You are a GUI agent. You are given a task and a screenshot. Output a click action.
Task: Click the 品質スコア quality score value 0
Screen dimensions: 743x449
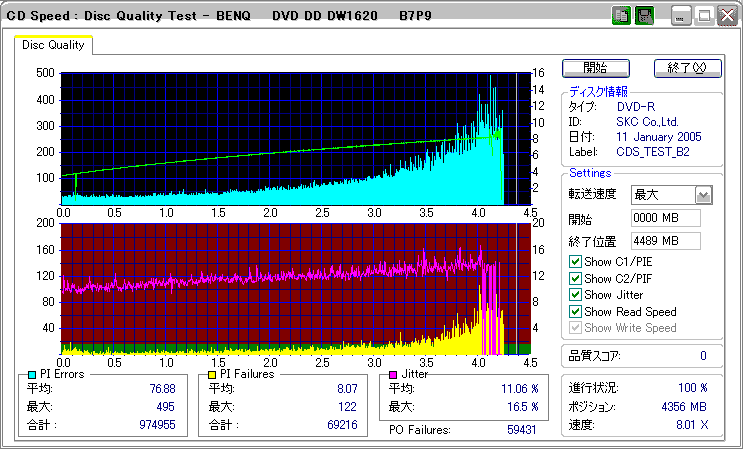pos(703,356)
